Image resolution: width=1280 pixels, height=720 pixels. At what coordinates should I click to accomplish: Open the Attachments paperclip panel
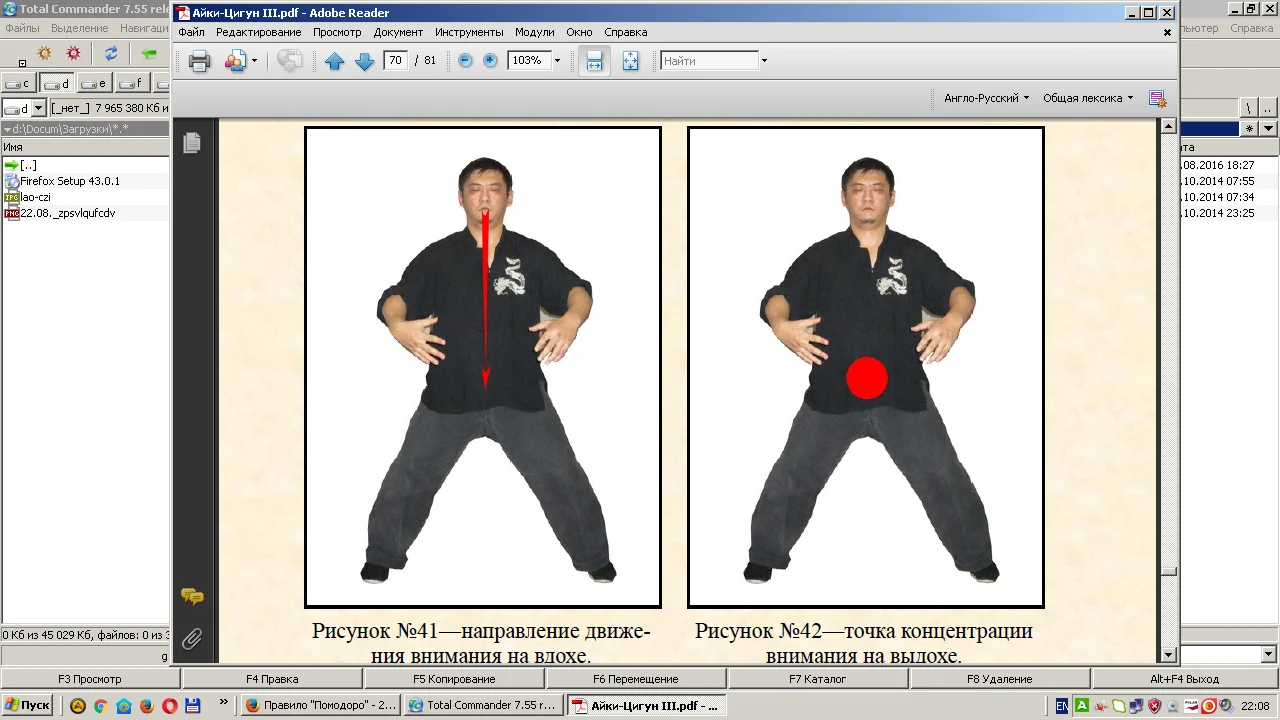(192, 638)
